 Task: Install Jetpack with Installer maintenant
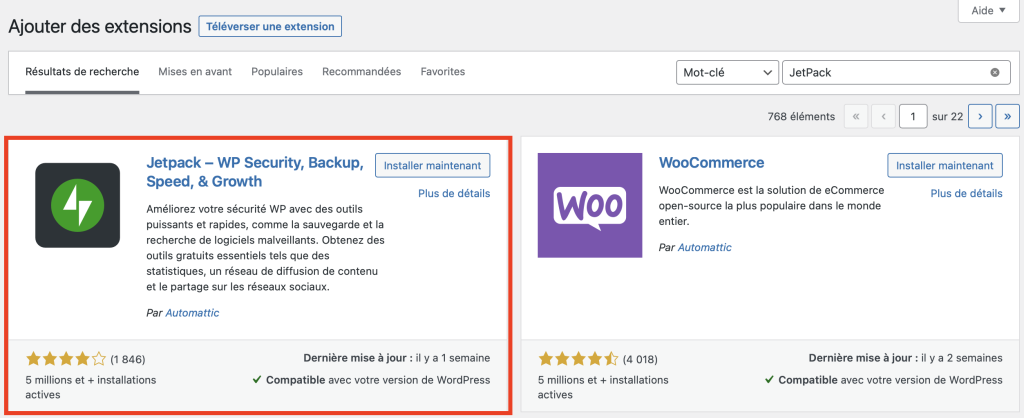[x=432, y=166]
